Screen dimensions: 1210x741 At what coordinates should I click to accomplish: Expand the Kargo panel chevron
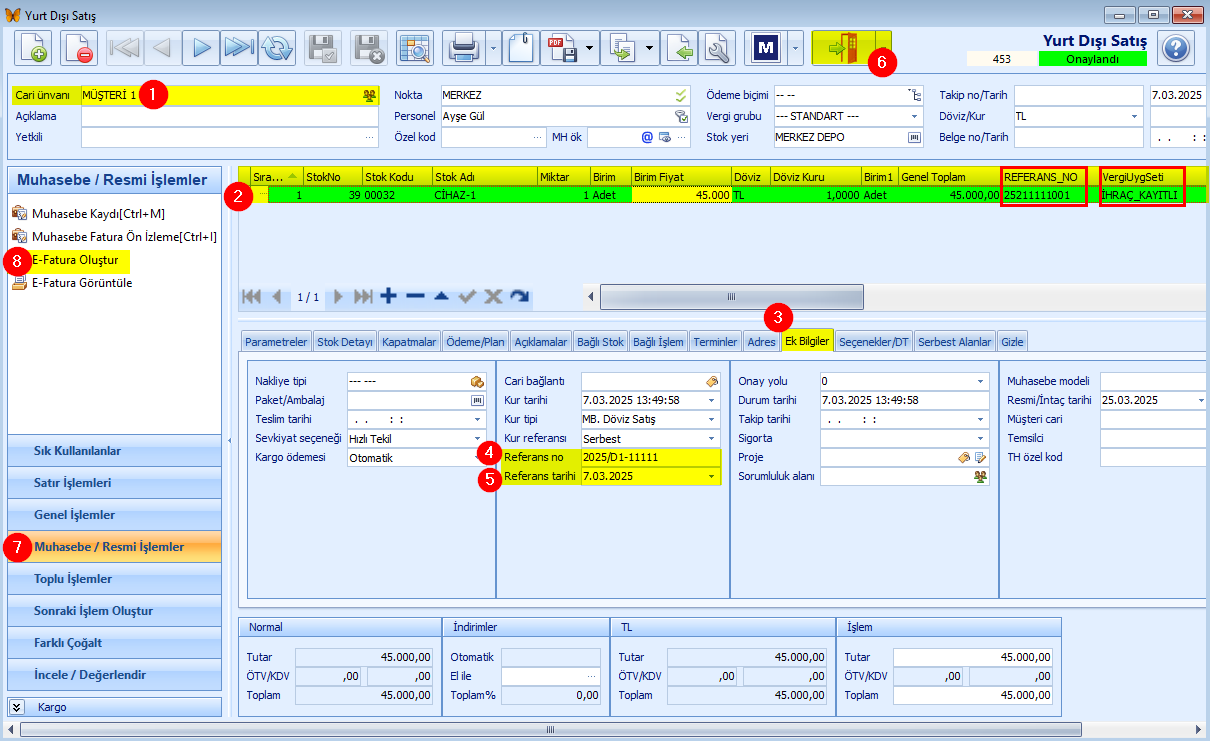point(18,707)
